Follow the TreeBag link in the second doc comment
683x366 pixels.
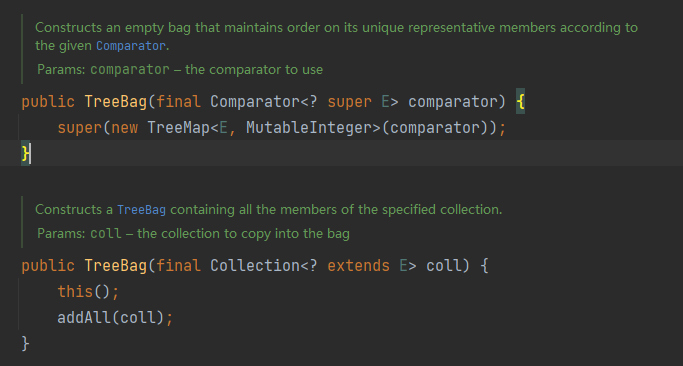pos(141,210)
